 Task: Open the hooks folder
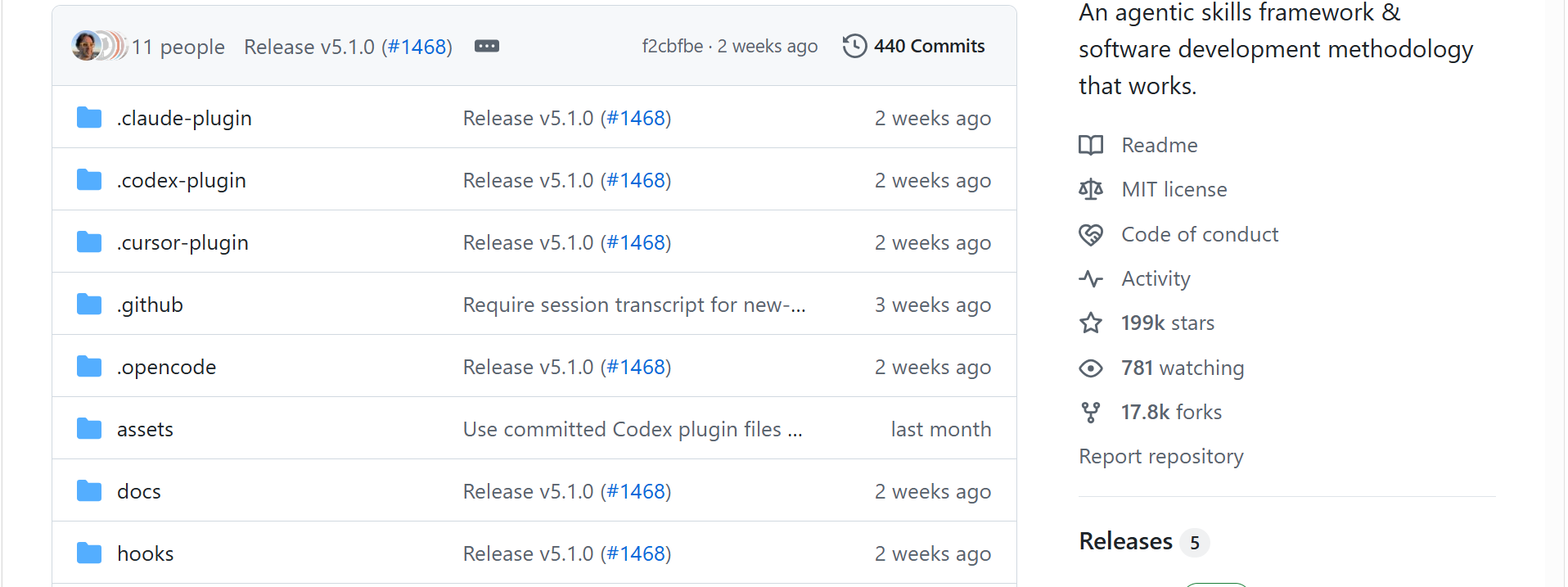146,553
